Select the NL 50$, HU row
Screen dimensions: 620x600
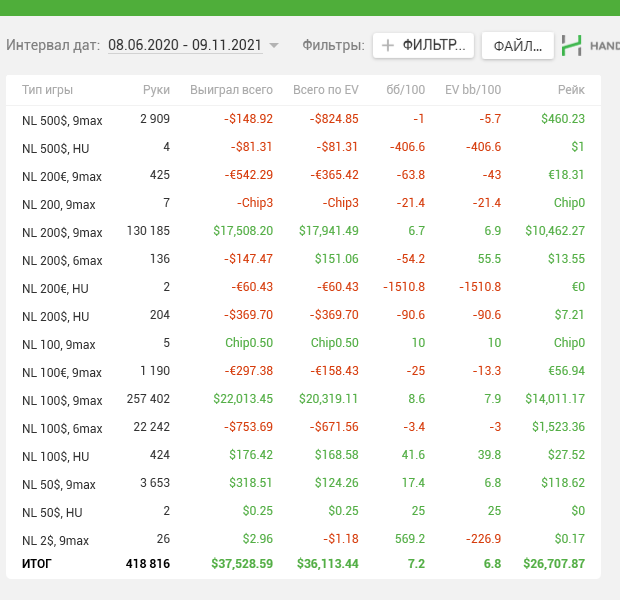click(x=303, y=511)
